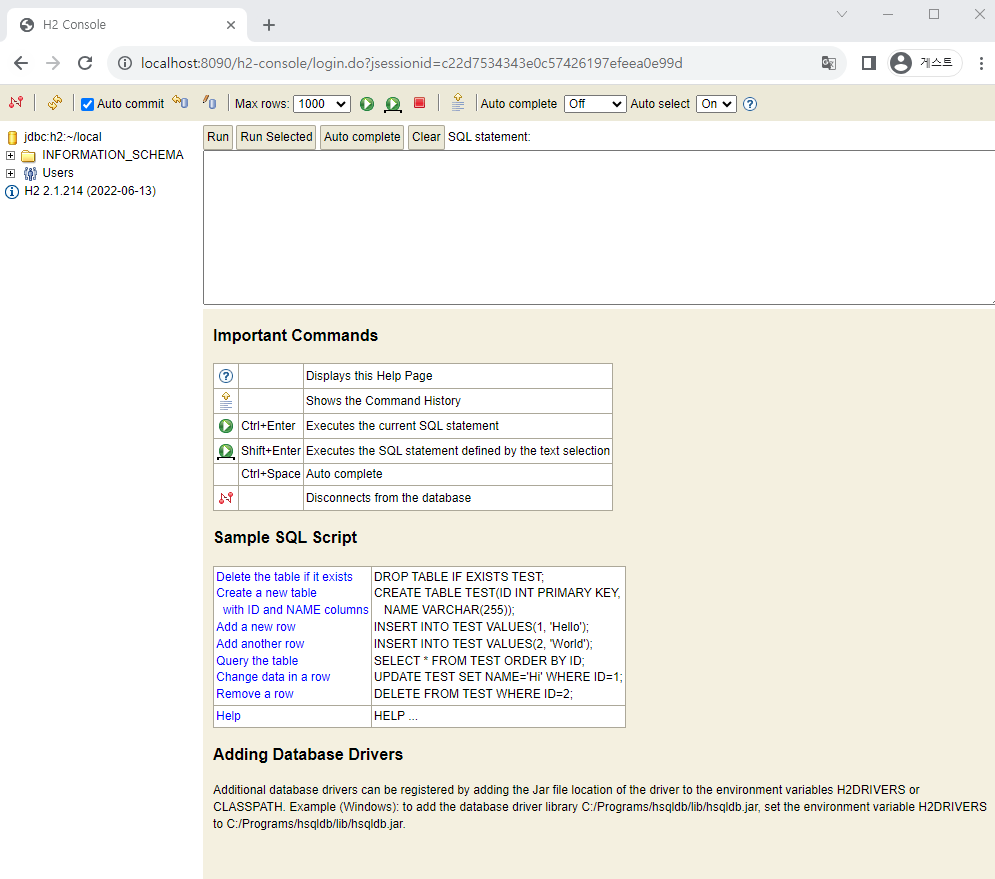Click the Ctrl+Space shortcut cell
Screen dimensions: 995x879
(x=270, y=474)
